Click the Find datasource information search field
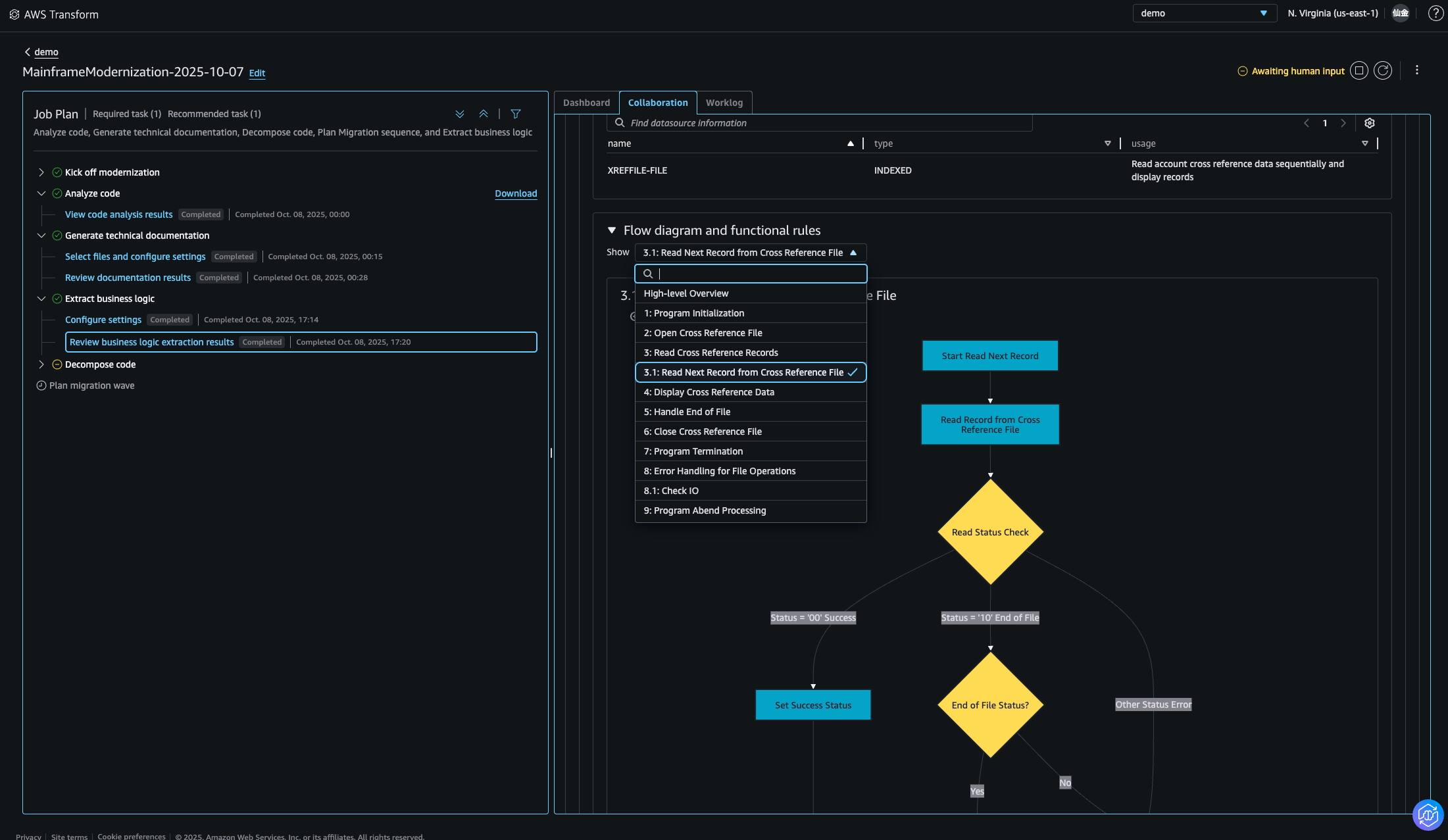 click(x=822, y=123)
